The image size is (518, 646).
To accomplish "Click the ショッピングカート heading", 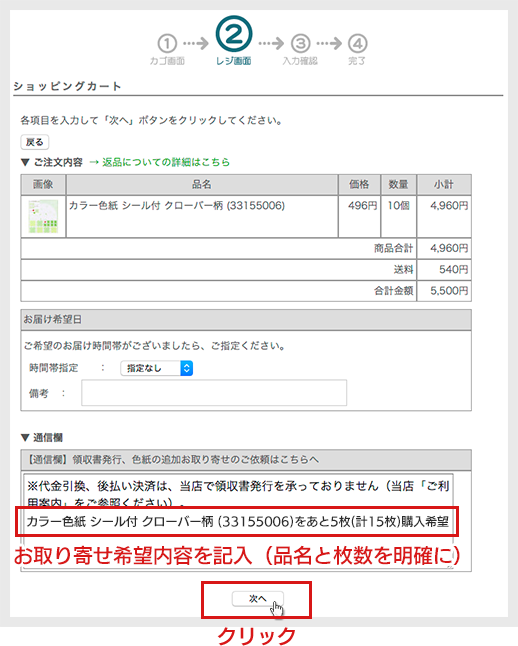I will pos(68,86).
